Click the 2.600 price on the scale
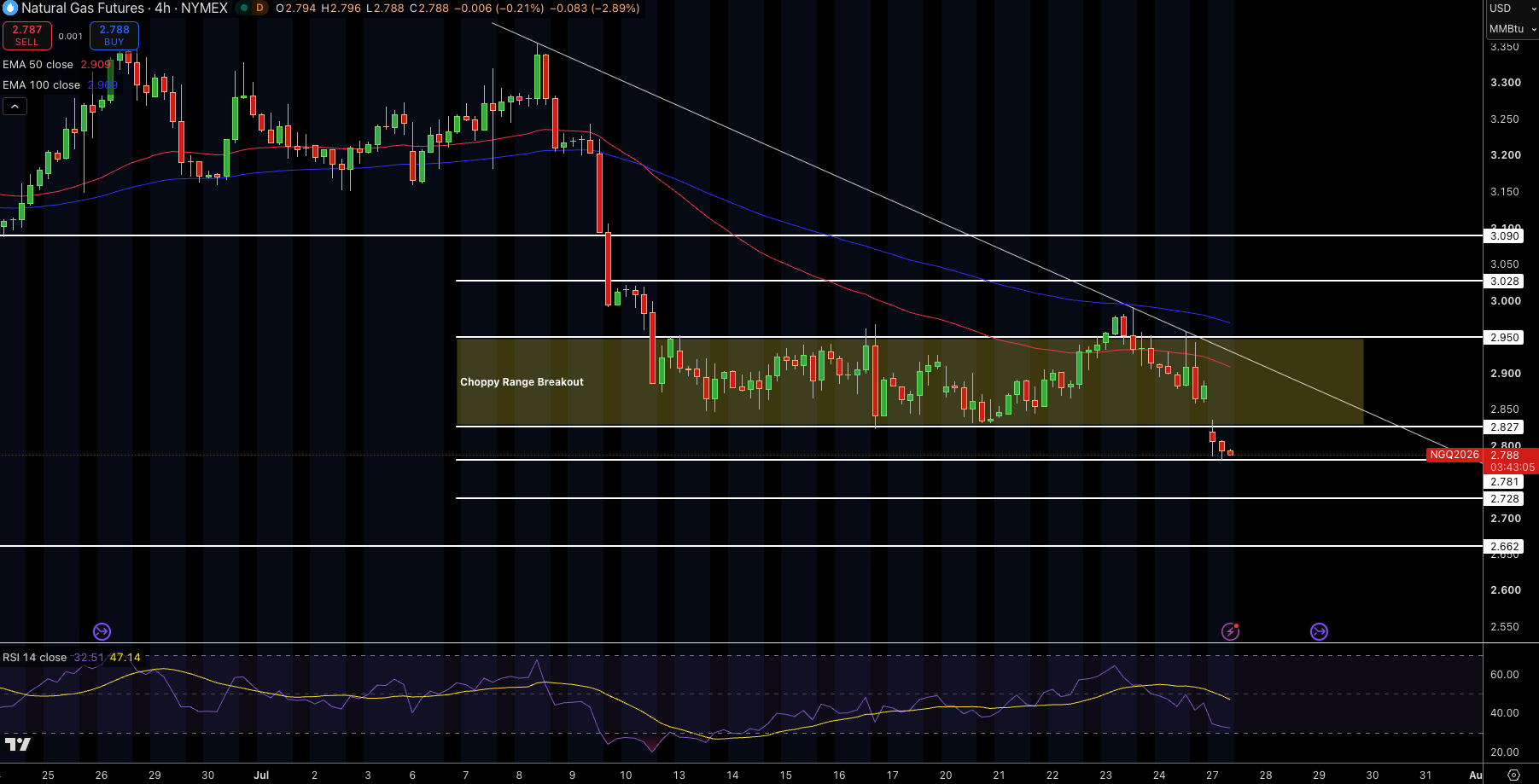This screenshot has height=784, width=1539. click(1506, 590)
